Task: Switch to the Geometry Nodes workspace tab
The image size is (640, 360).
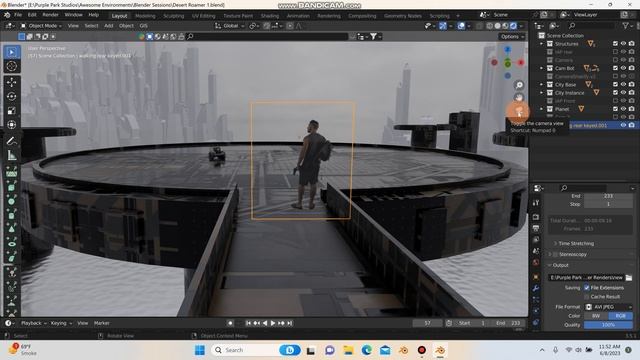Action: (402, 16)
